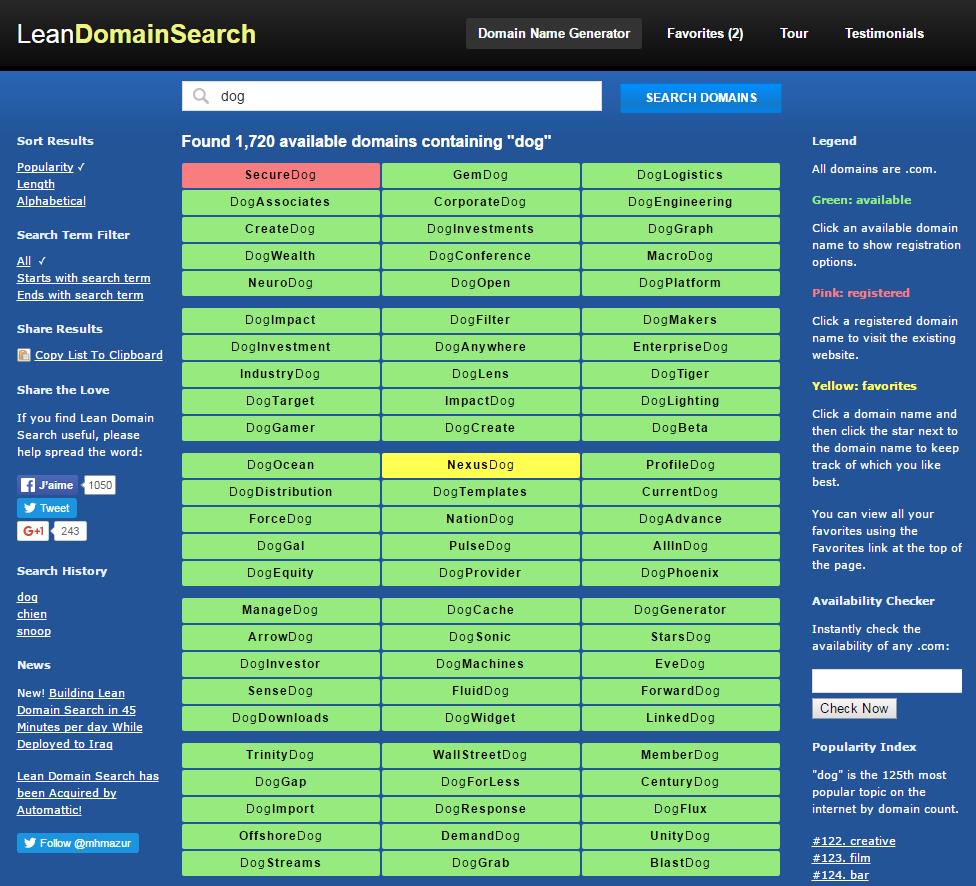
Task: Select the DogSonic domain
Action: click(x=481, y=637)
